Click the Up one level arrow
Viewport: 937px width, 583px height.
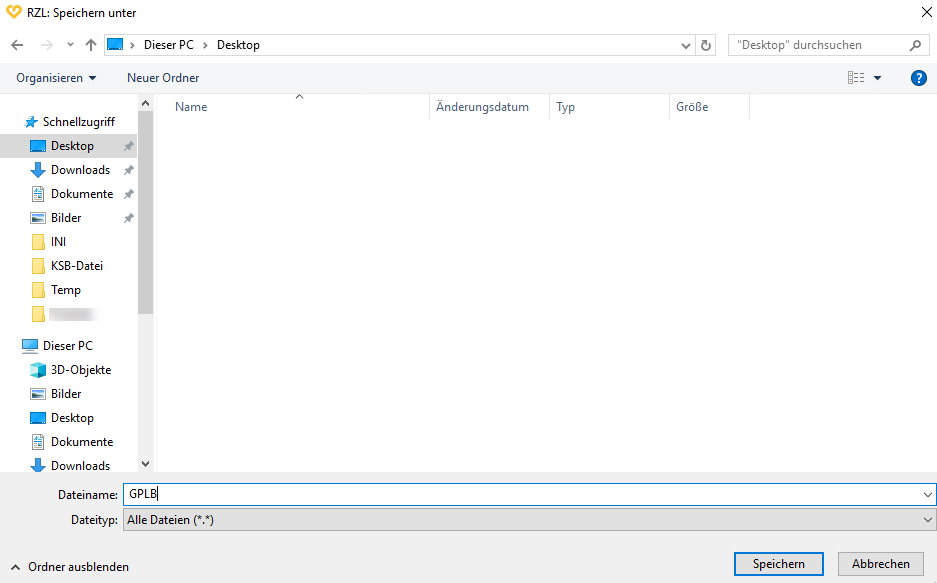point(91,45)
